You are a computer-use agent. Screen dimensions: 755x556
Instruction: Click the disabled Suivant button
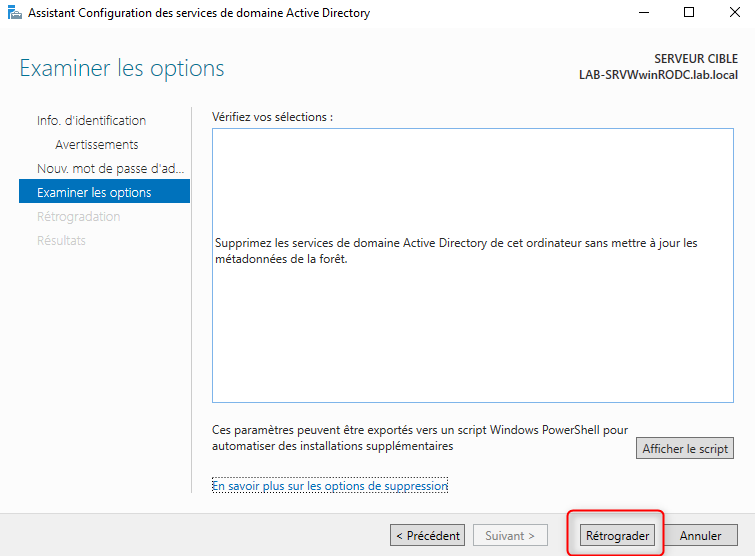point(510,535)
